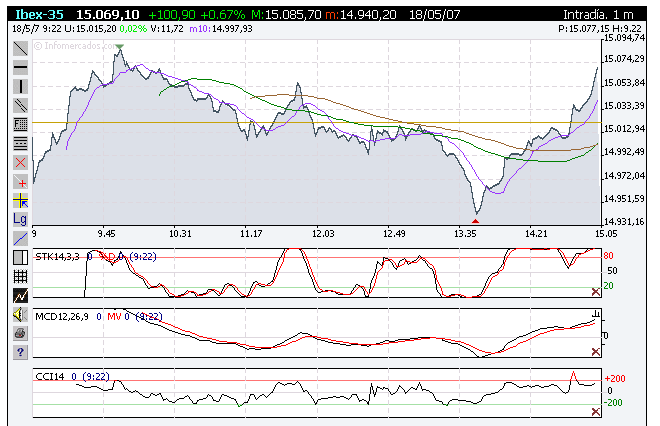Toggle the chart grid icon

(x=20, y=277)
